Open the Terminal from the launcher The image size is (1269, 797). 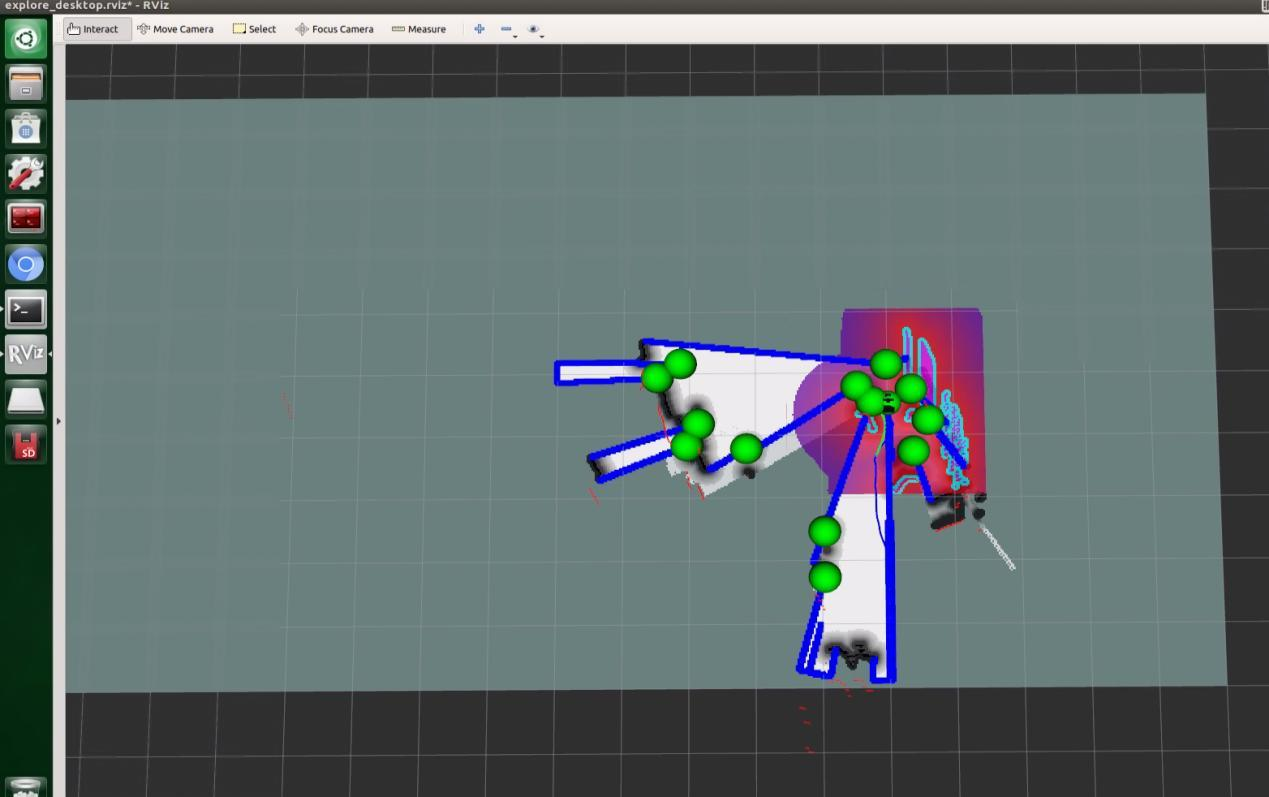click(26, 309)
